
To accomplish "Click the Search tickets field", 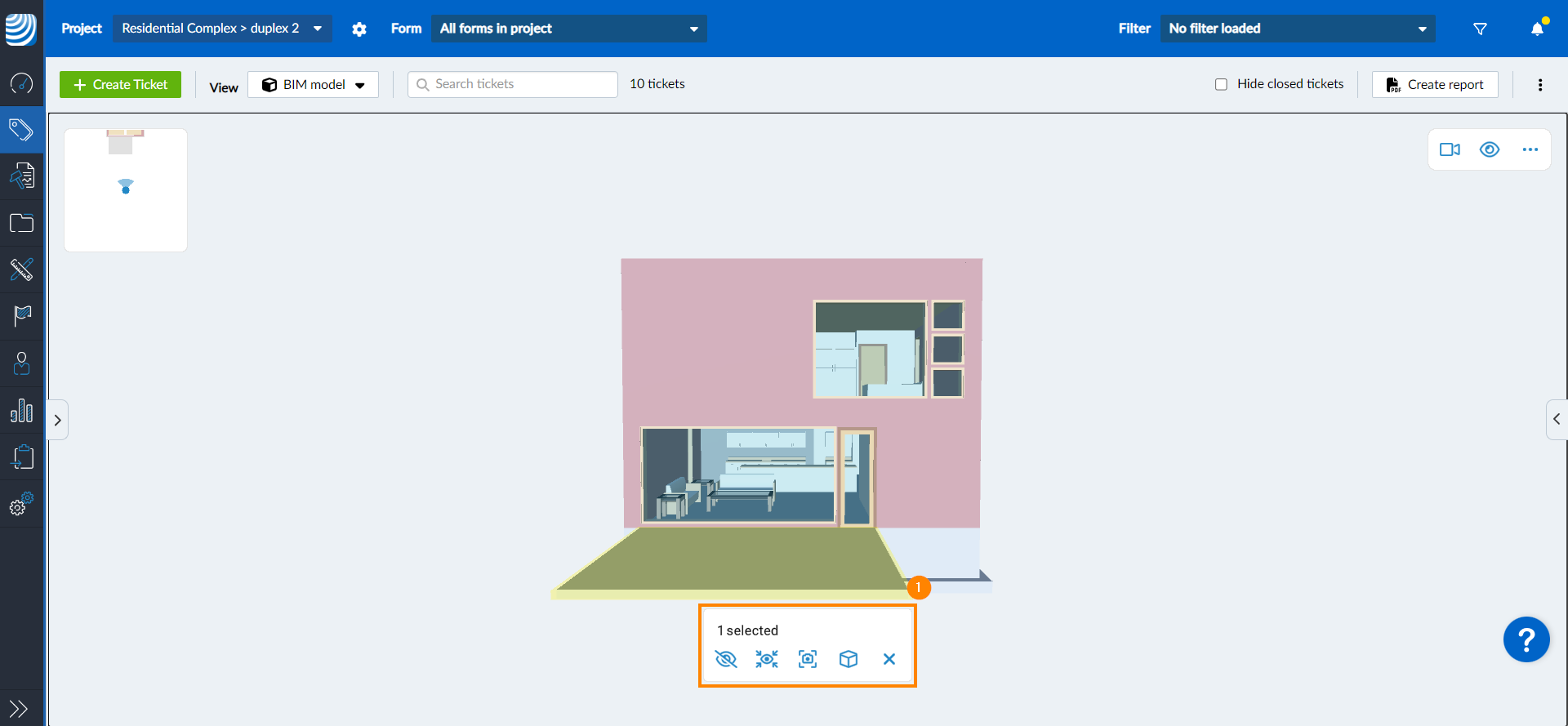I will click(513, 84).
